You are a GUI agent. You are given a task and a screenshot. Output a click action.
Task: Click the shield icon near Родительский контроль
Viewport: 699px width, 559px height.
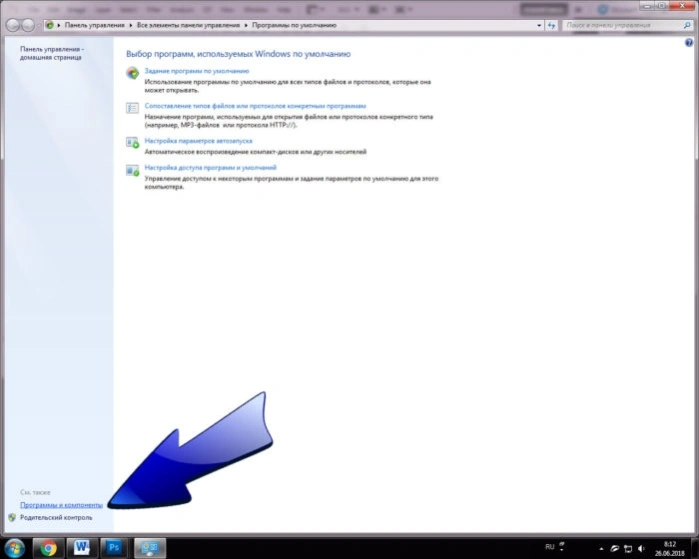click(x=12, y=518)
